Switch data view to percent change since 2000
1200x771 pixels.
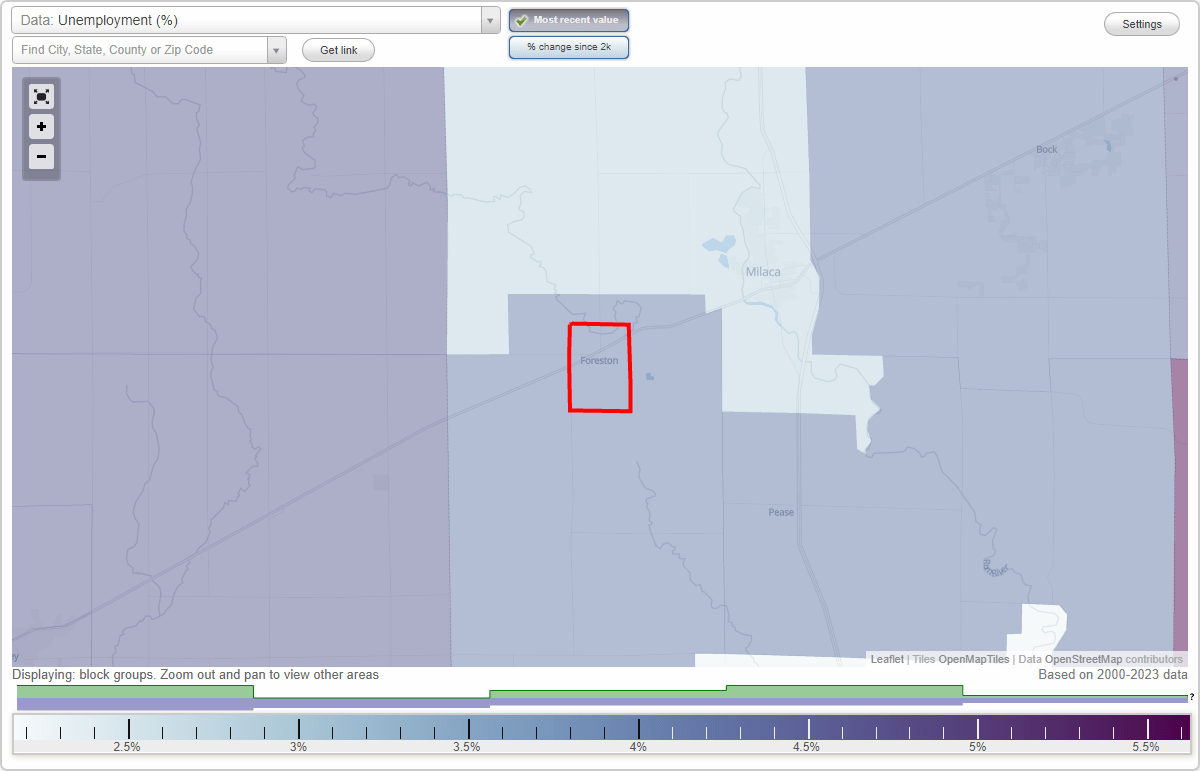point(568,46)
